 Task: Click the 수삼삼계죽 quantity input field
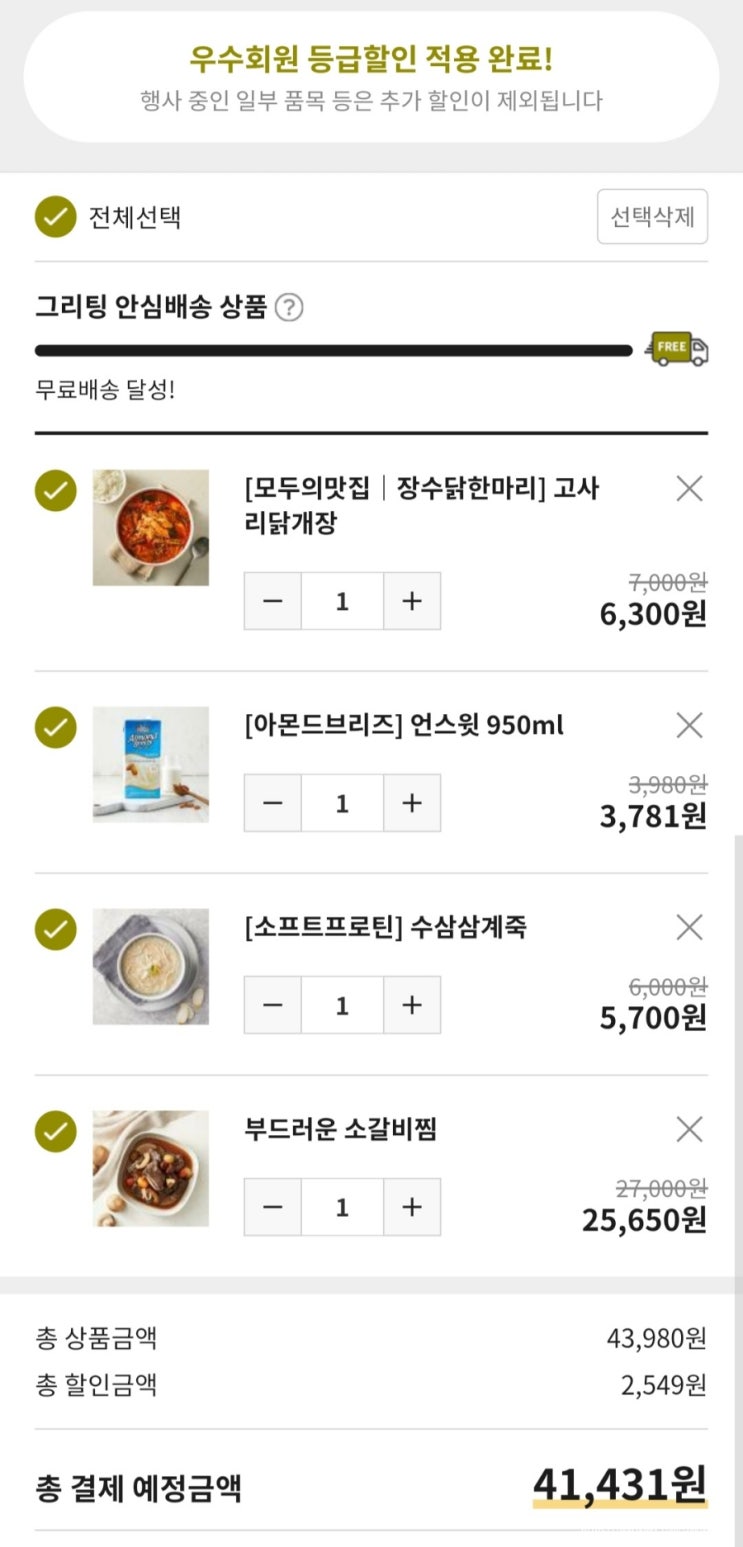tap(342, 1005)
